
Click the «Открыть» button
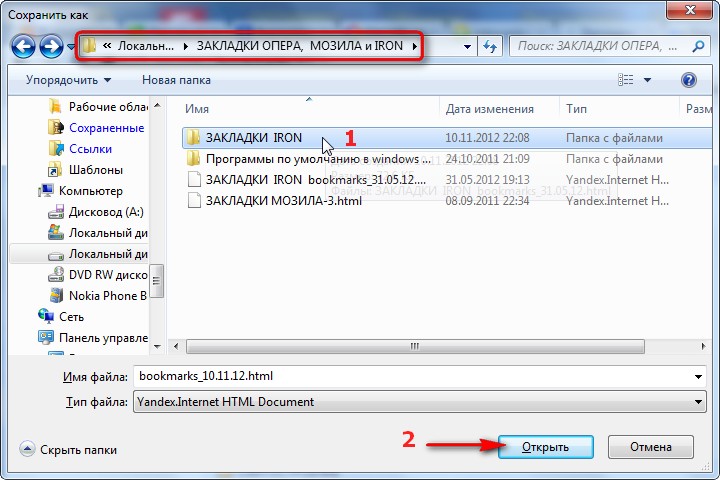546,447
